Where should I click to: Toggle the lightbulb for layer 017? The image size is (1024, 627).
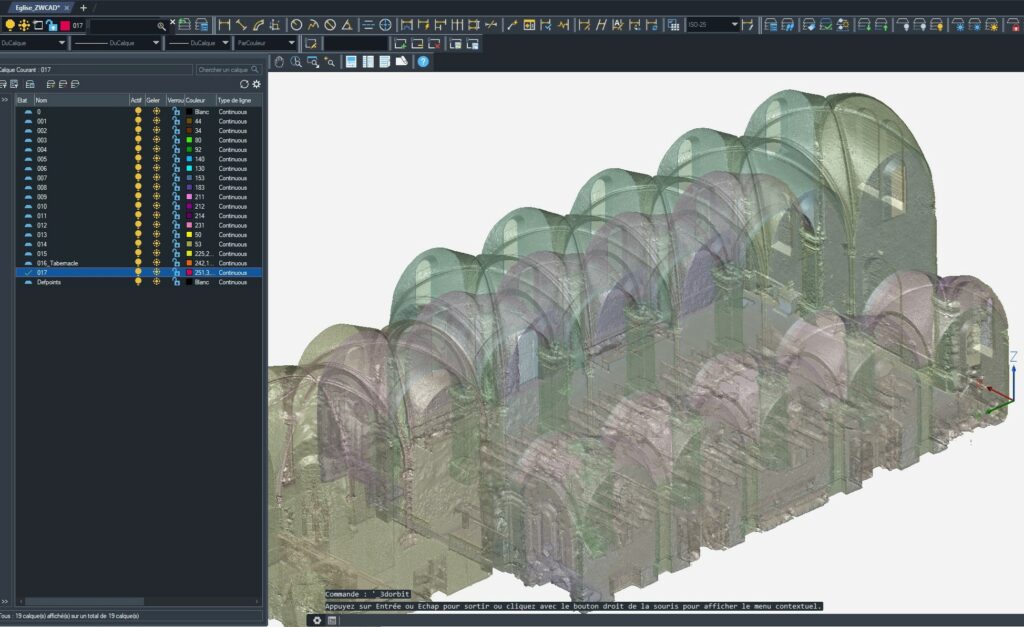click(x=138, y=272)
